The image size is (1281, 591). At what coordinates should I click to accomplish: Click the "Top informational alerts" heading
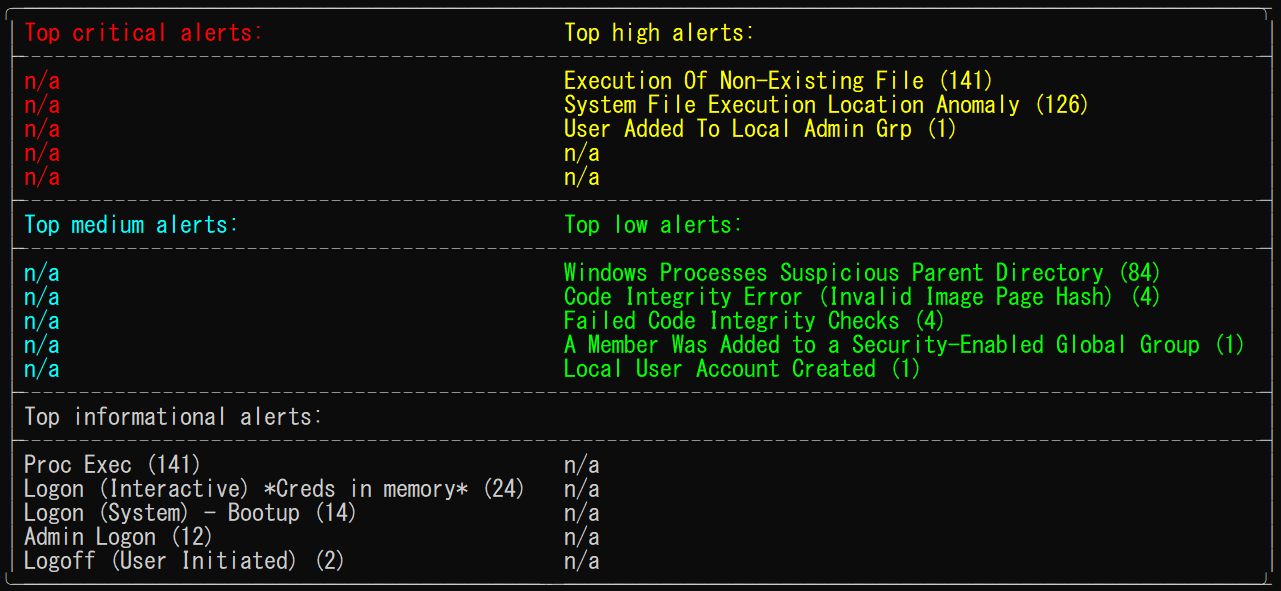pyautogui.click(x=173, y=417)
